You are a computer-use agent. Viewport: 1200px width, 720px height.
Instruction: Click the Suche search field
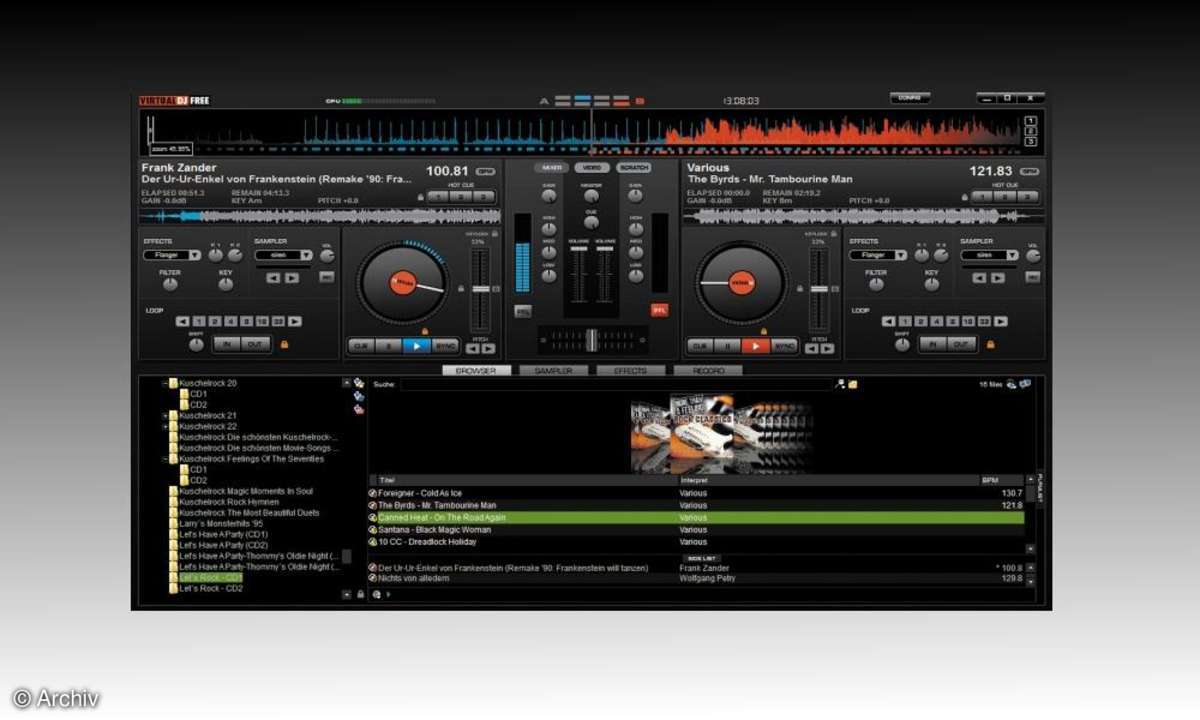pos(616,384)
